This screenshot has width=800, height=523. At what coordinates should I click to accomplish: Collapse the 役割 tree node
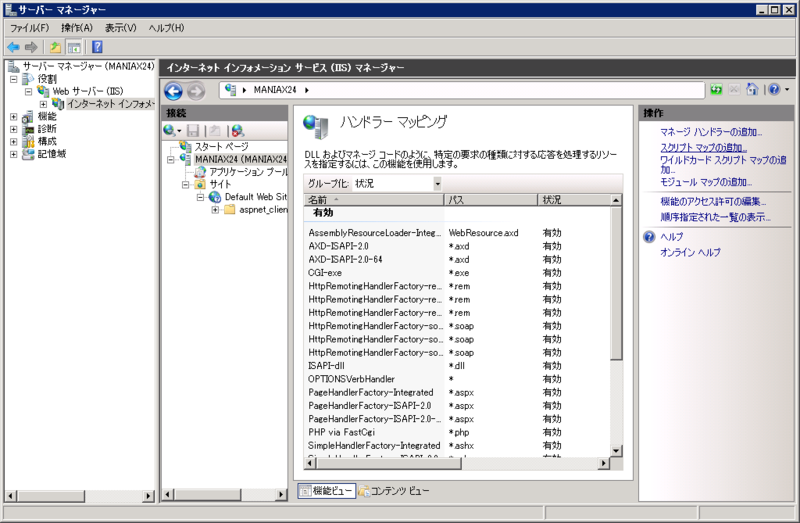pos(14,79)
